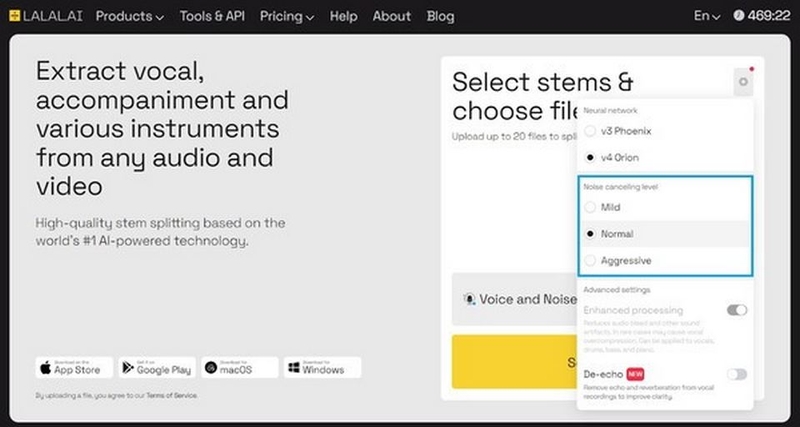Choose Aggressive noise canceling level
Screen dimensions: 800x427
coord(590,260)
